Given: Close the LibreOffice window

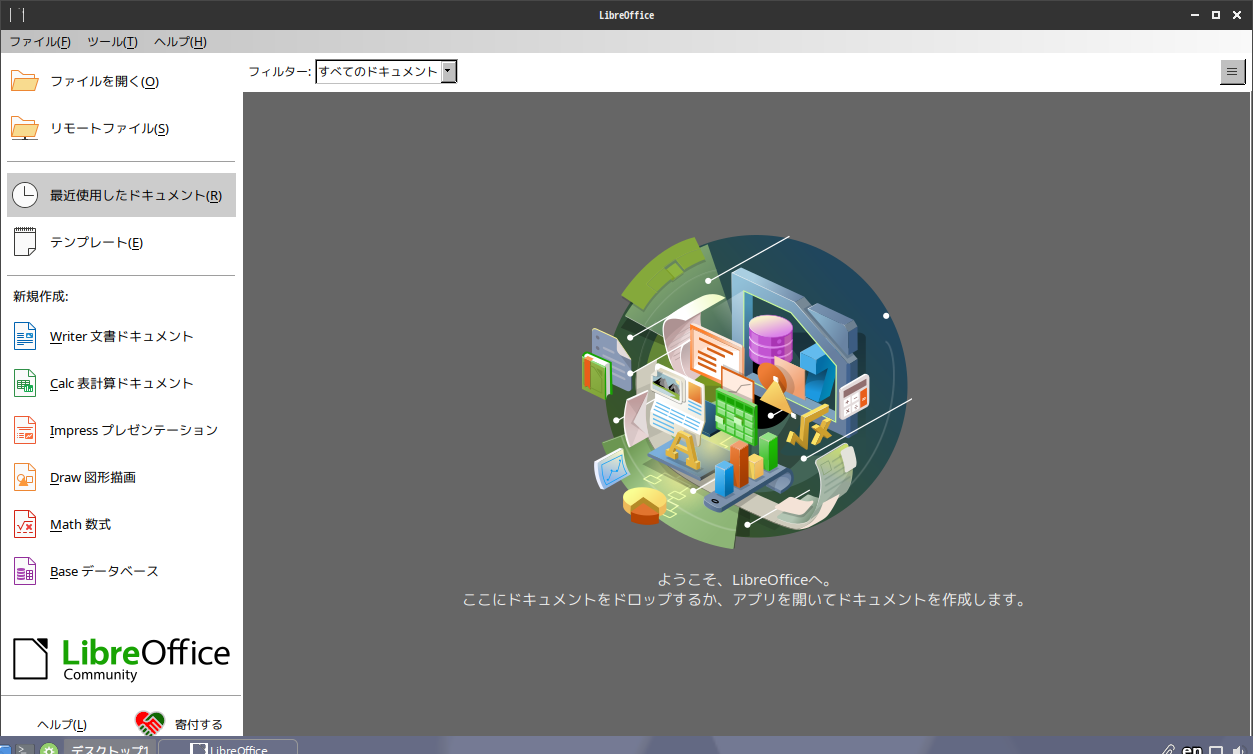Looking at the screenshot, I should tap(1237, 15).
